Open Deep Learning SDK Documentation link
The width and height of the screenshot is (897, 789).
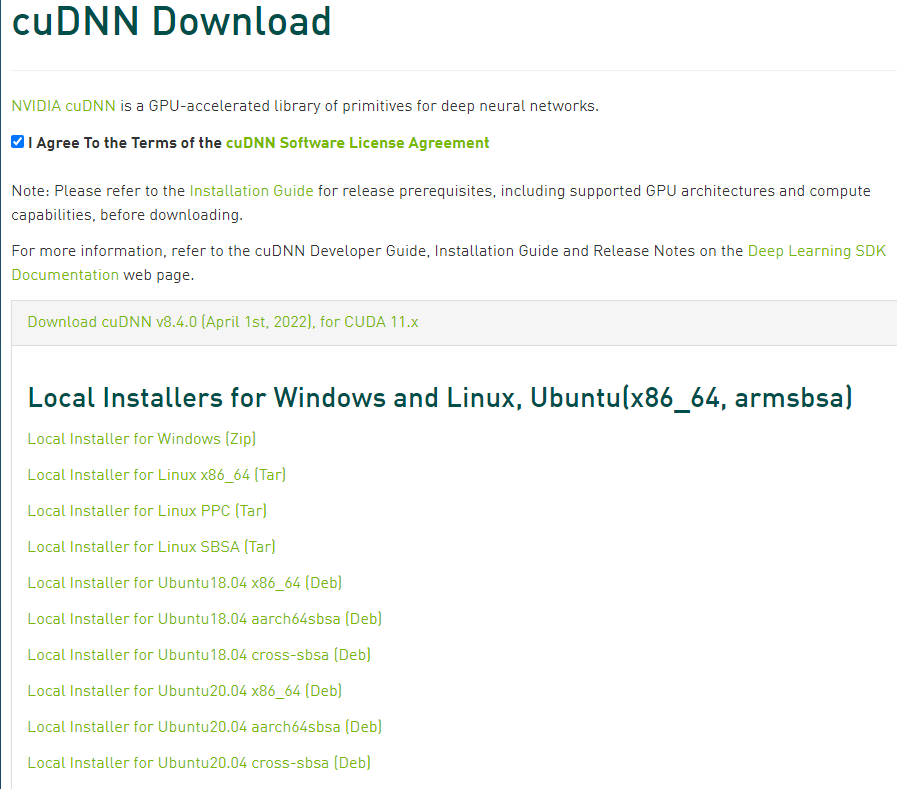(x=816, y=251)
